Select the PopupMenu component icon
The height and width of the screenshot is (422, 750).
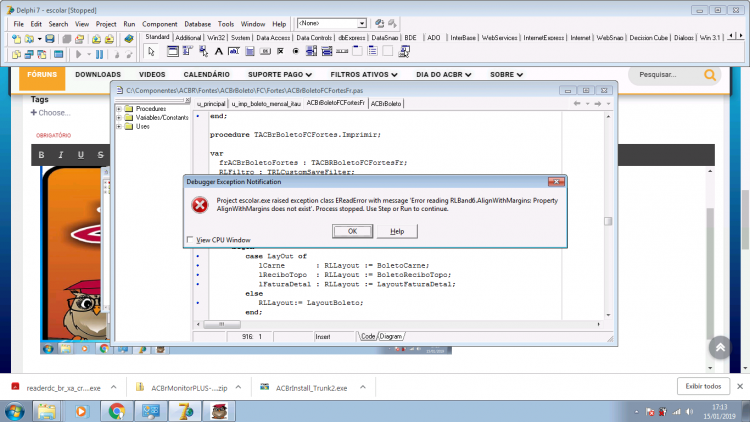click(x=203, y=51)
